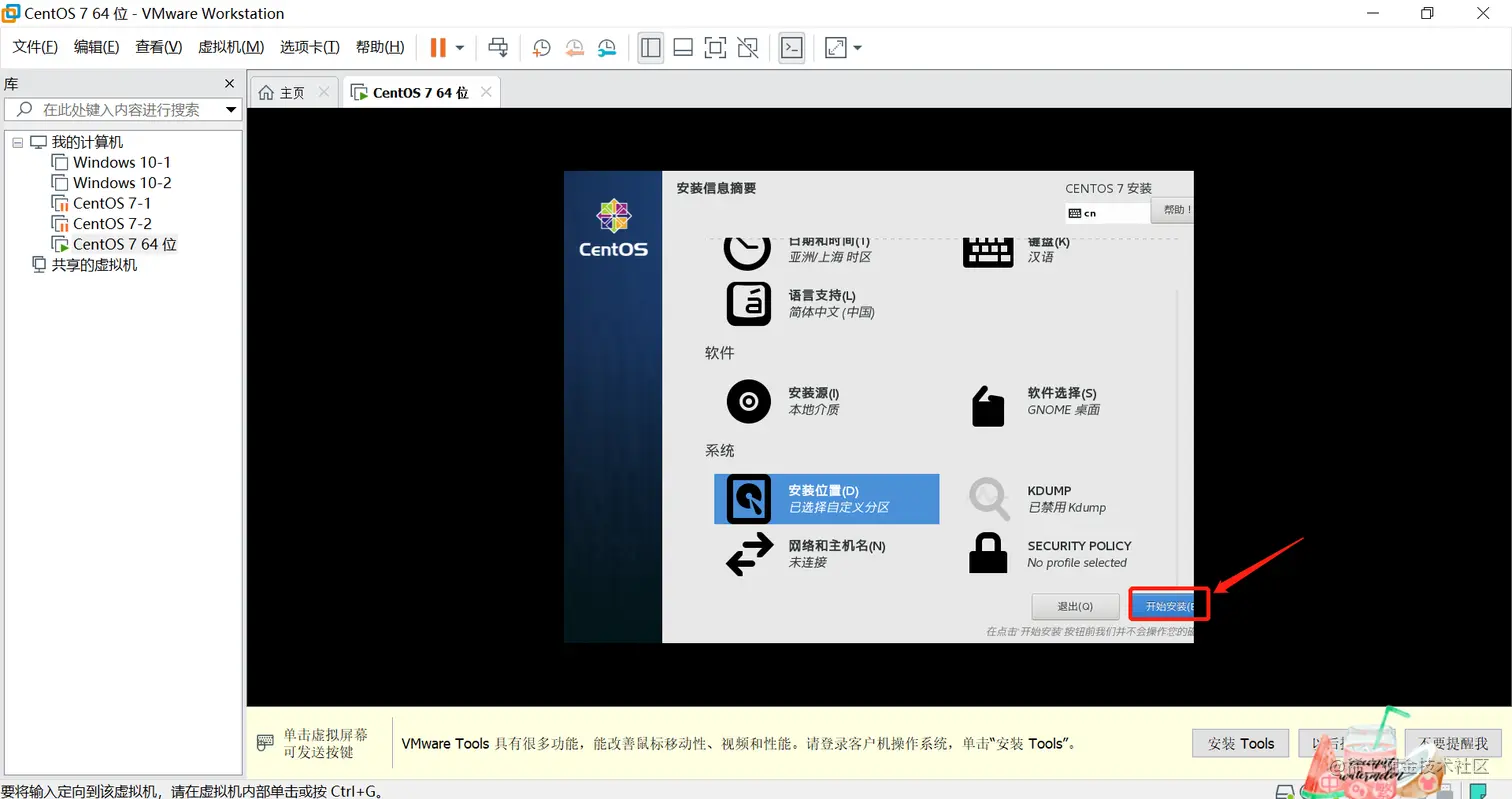Viewport: 1512px width, 799px height.
Task: Click the library search input field
Action: [x=121, y=110]
